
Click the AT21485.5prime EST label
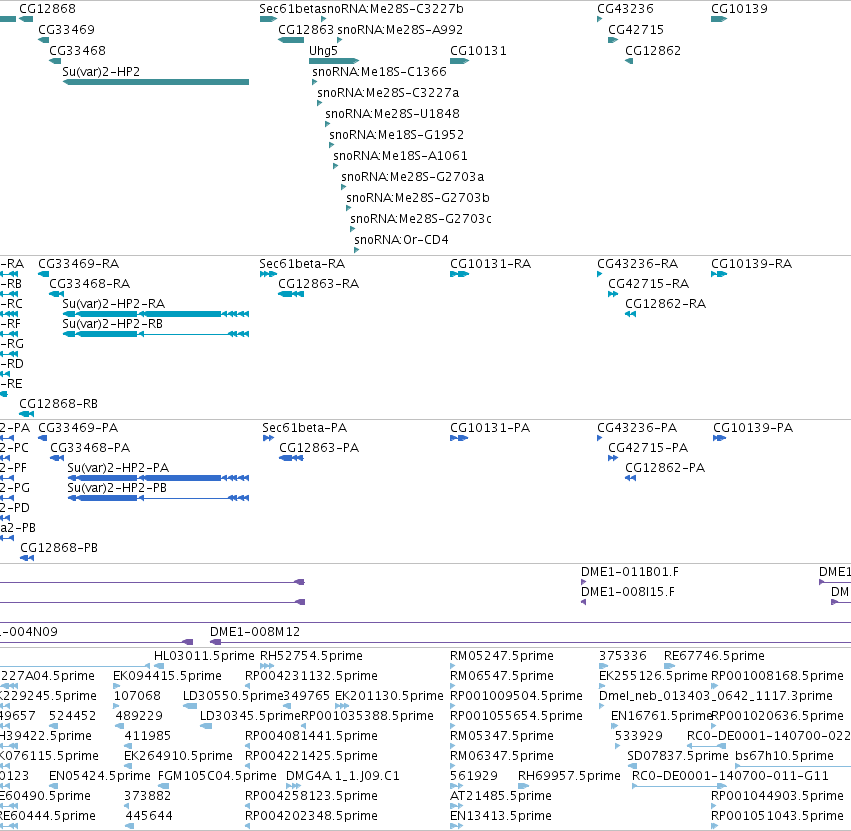tap(501, 796)
